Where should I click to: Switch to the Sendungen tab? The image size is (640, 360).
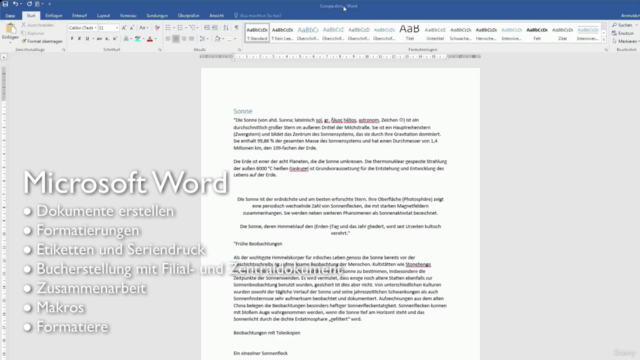pos(157,16)
